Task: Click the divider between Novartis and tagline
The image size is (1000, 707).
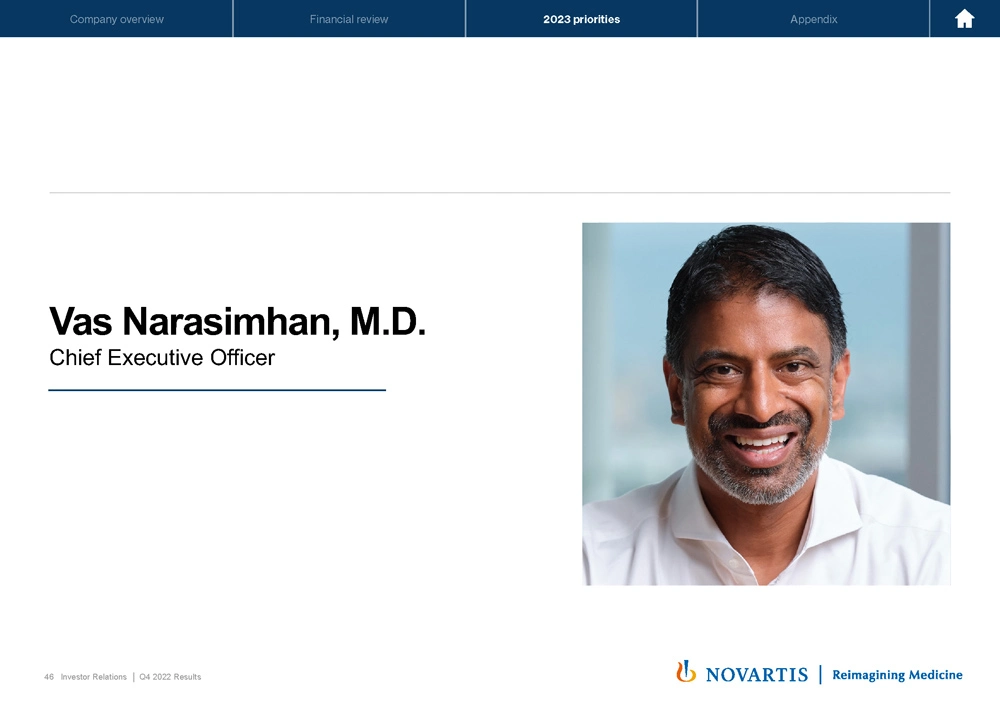Action: (x=820, y=675)
